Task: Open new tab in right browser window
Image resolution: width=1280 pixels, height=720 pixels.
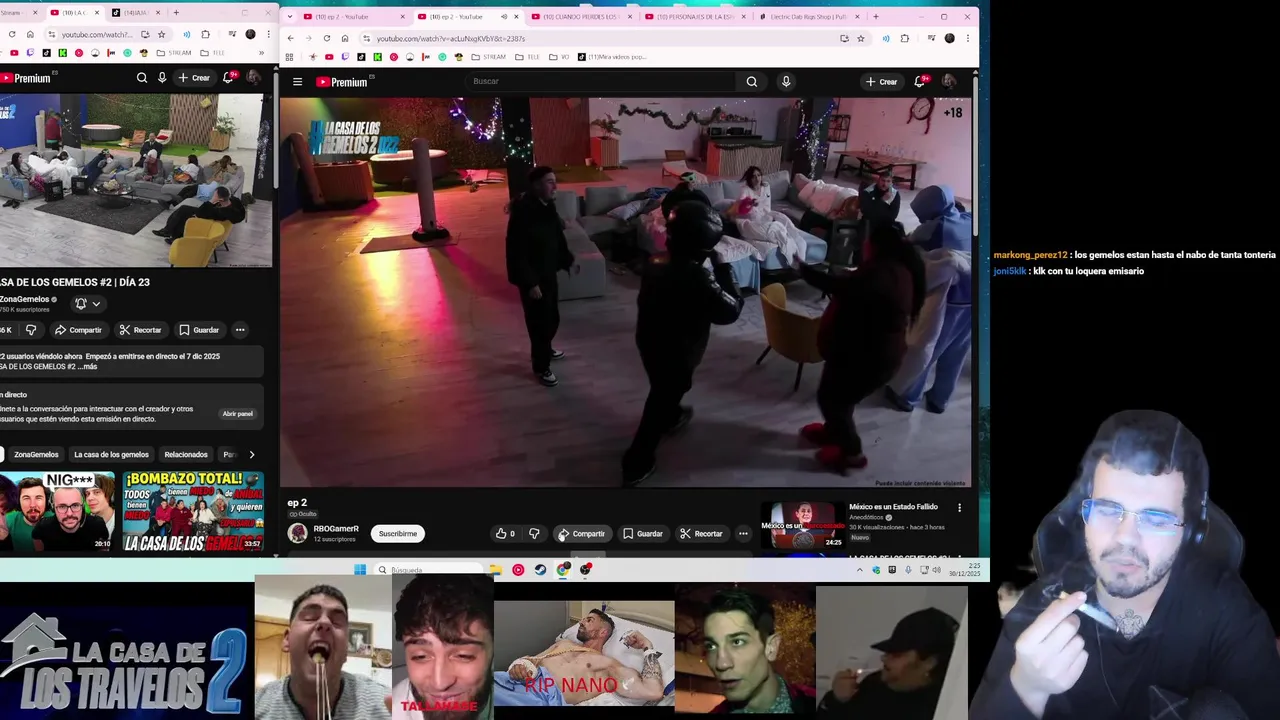Action: (x=876, y=16)
